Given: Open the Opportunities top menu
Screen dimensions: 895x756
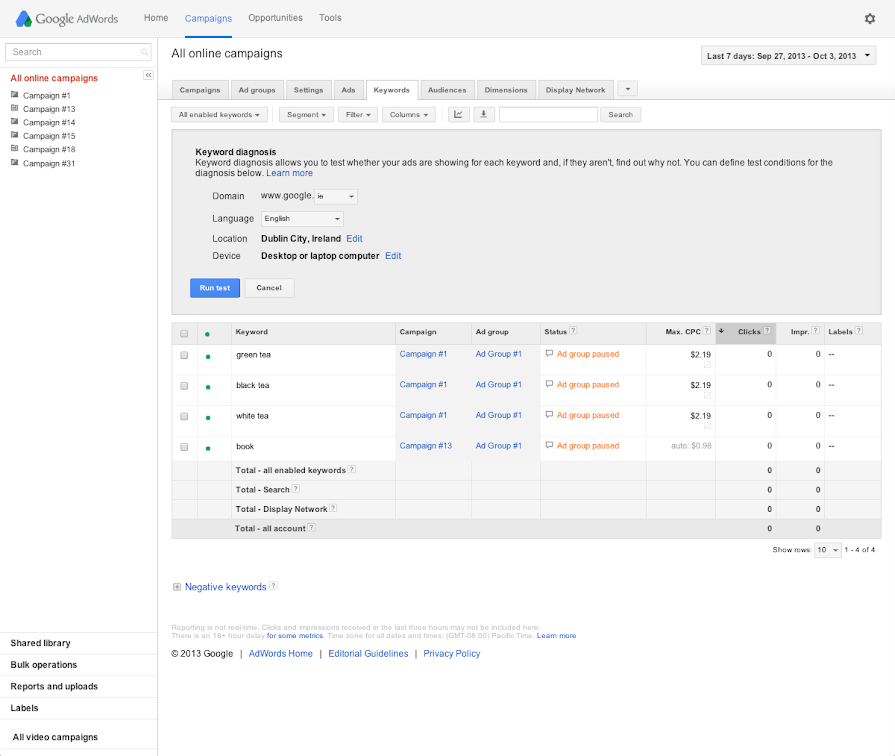Looking at the screenshot, I should pyautogui.click(x=275, y=18).
